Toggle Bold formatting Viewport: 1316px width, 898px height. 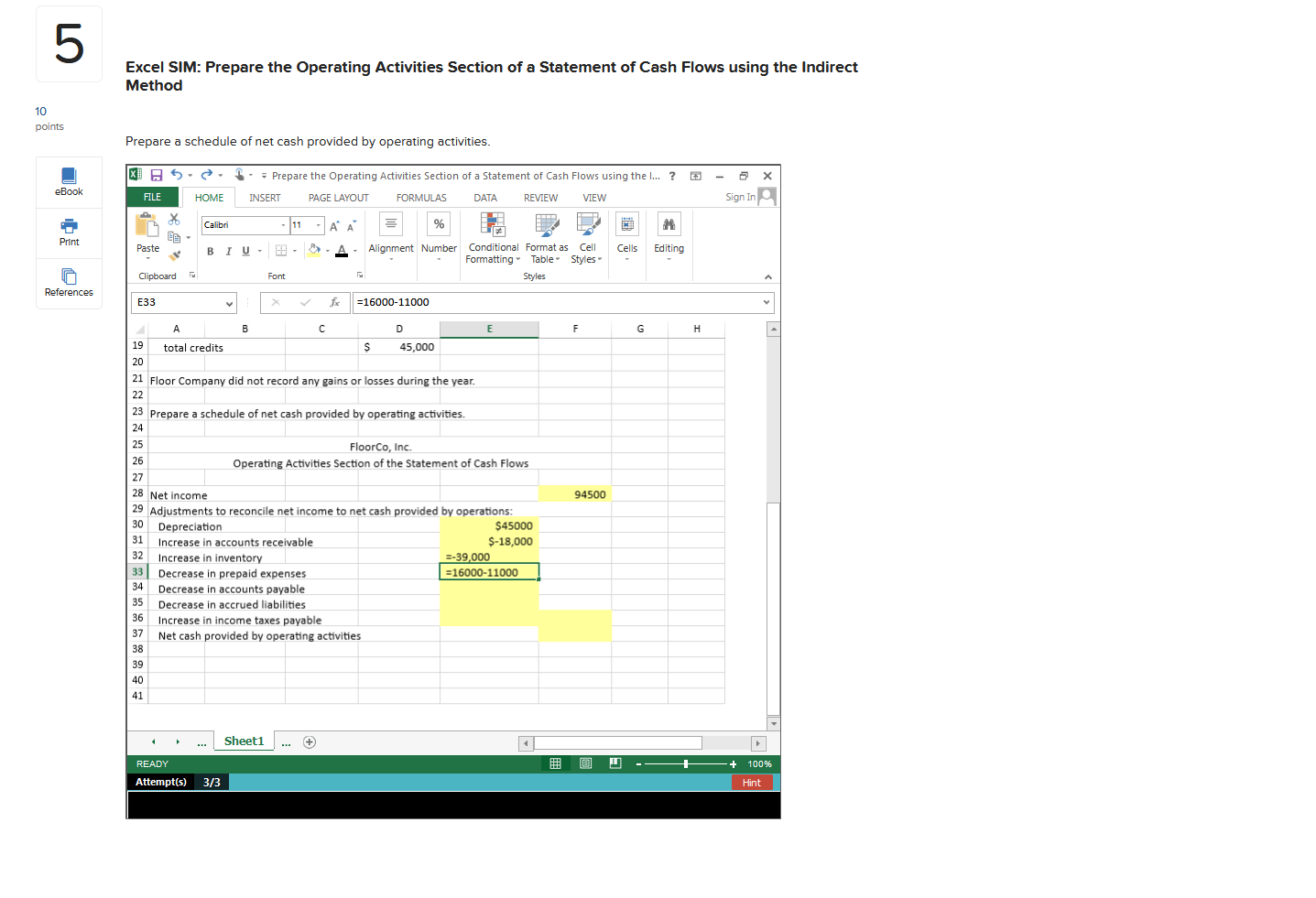click(210, 250)
